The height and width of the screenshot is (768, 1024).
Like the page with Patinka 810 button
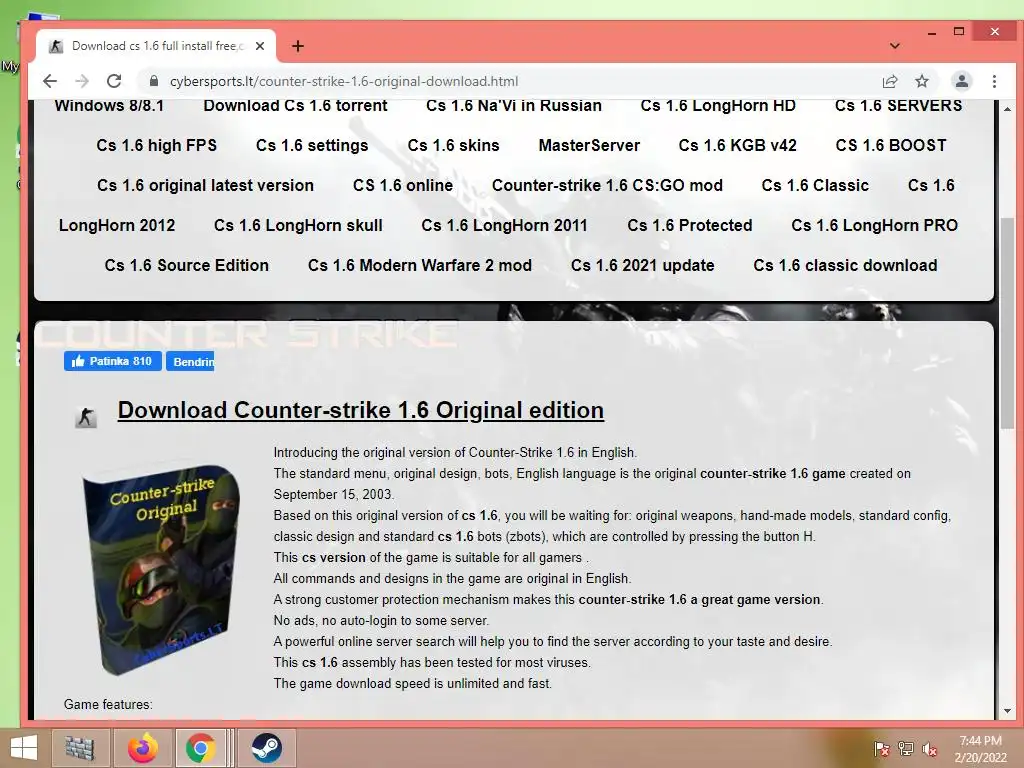112,361
